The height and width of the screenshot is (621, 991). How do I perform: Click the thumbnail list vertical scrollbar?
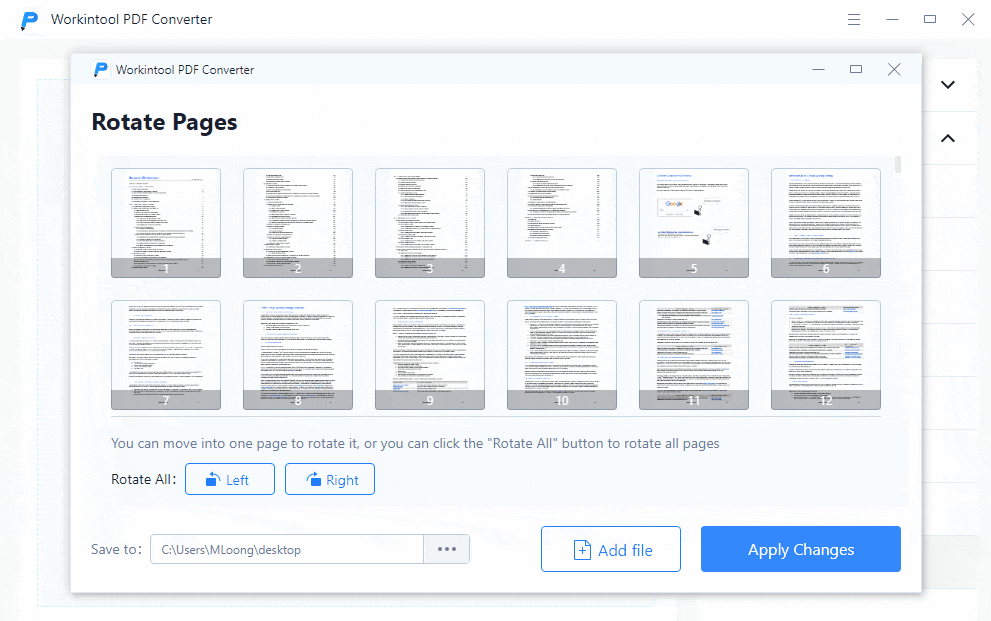pos(898,166)
